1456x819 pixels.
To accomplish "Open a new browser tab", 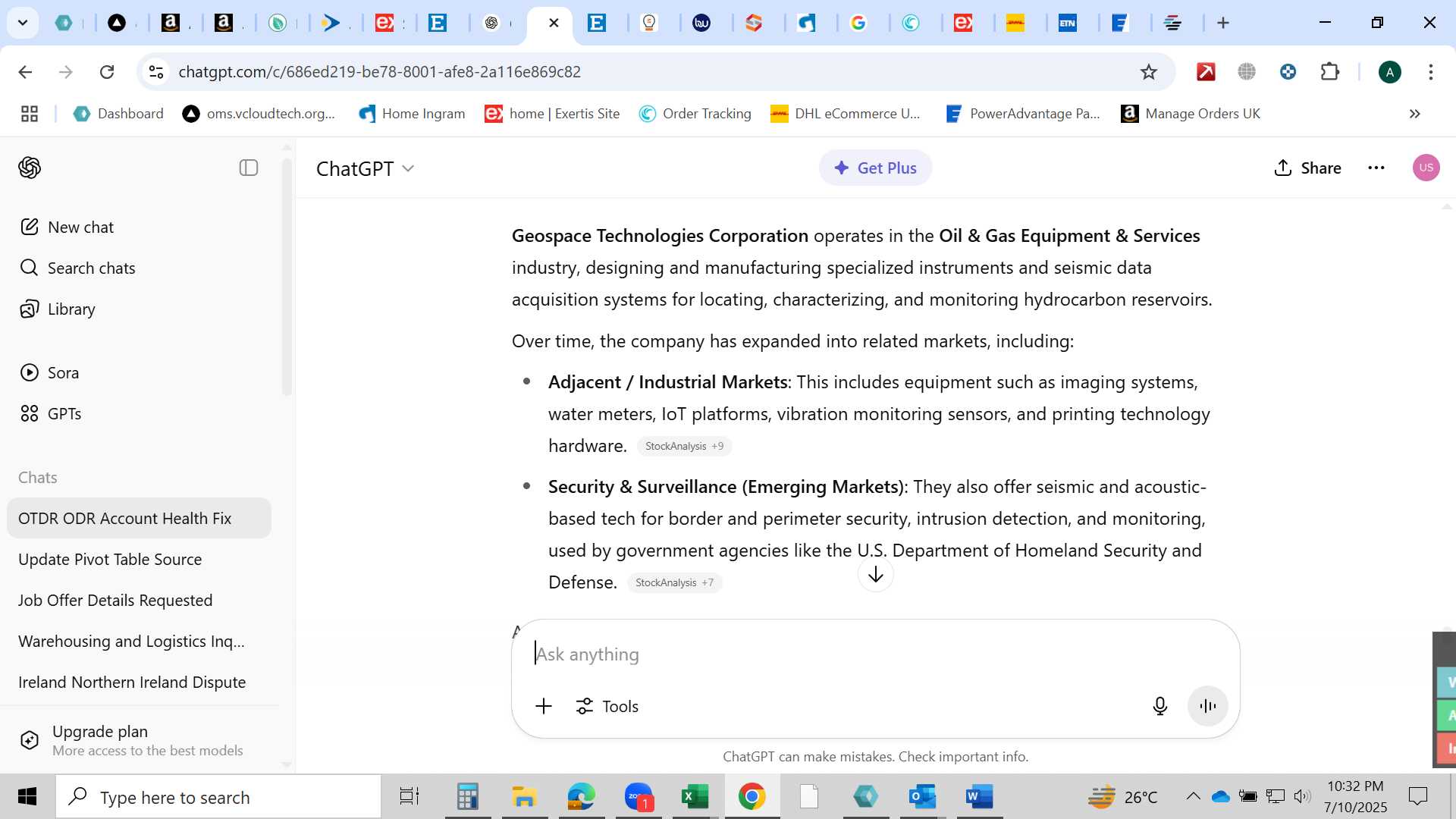I will 1223,23.
